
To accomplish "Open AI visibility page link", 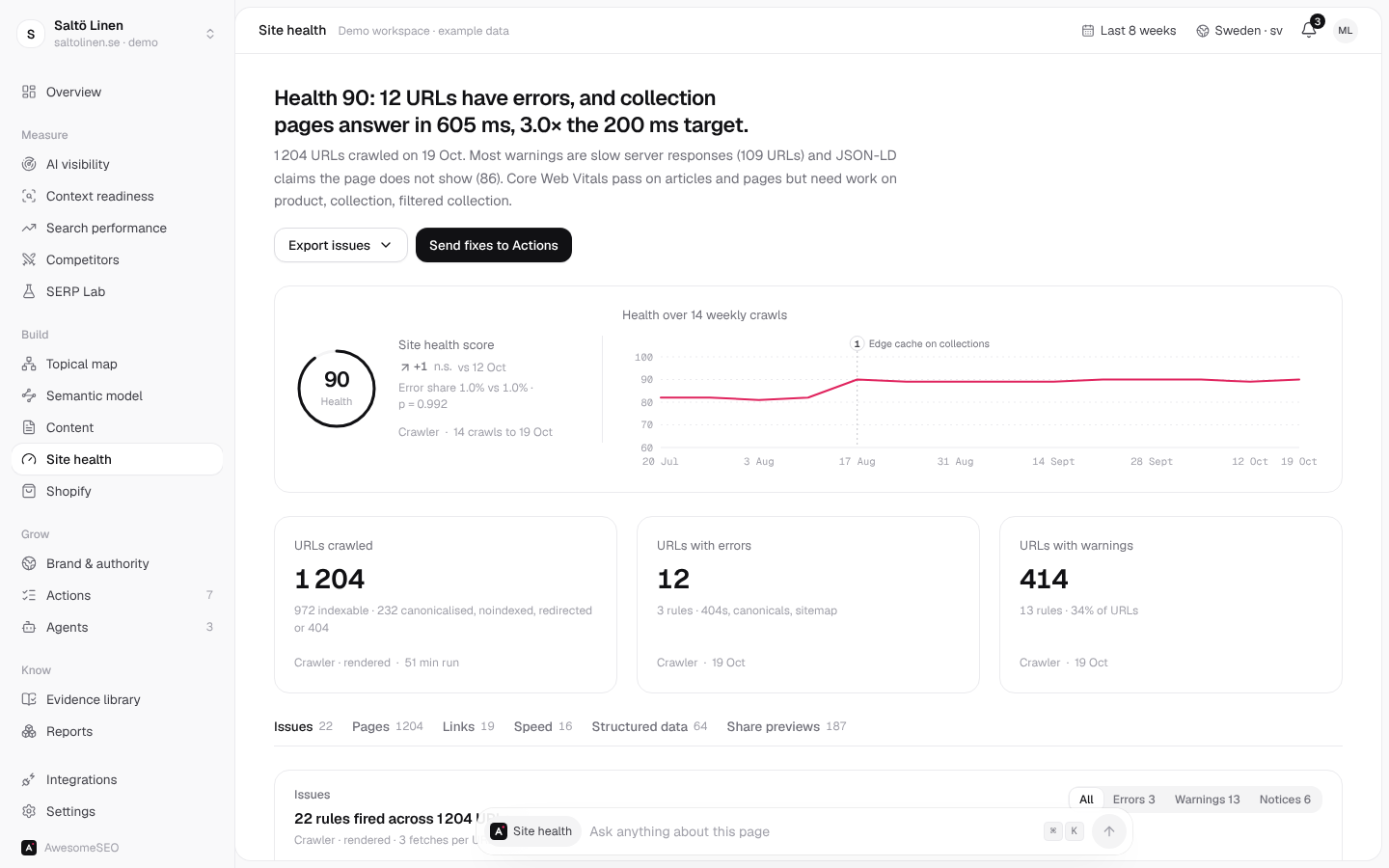I will click(x=117, y=164).
